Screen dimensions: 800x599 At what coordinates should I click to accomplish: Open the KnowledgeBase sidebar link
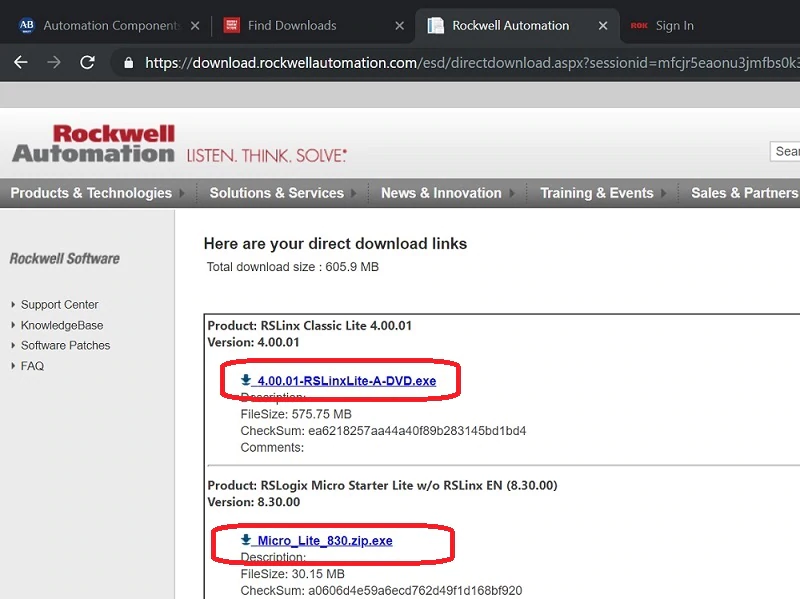click(x=62, y=325)
